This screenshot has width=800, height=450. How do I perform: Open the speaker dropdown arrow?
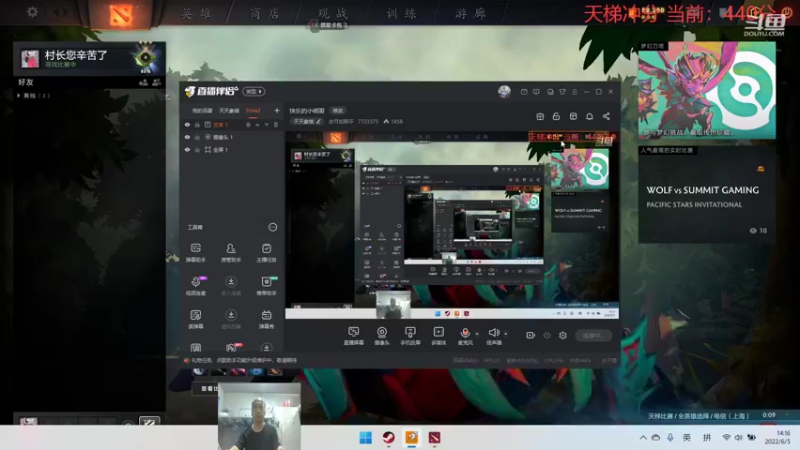(x=506, y=334)
